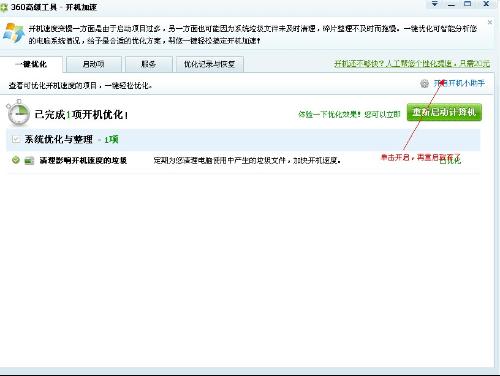
Task: Click the junk cleanup item icon
Action: click(x=29, y=161)
